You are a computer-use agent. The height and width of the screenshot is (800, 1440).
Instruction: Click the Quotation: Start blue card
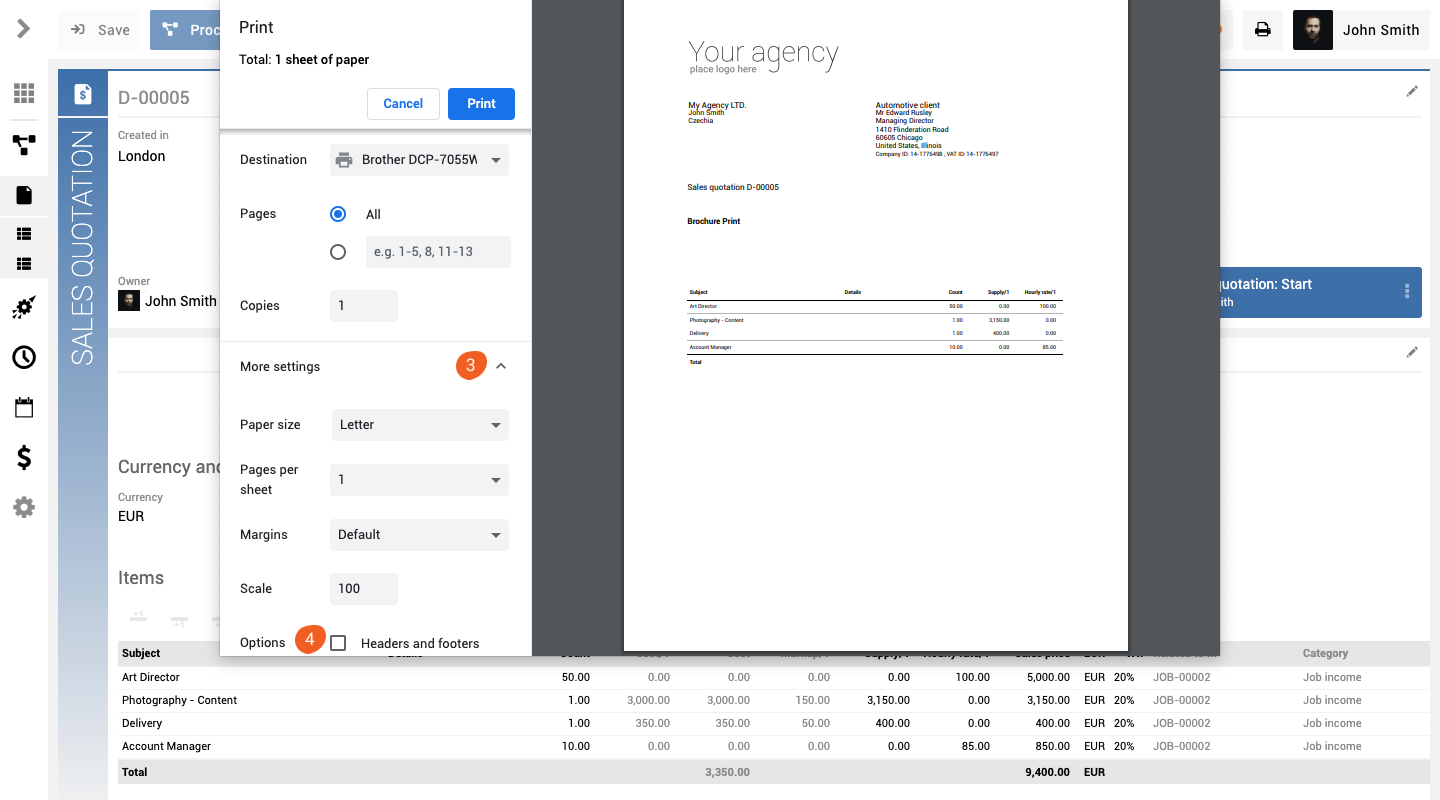[1320, 292]
